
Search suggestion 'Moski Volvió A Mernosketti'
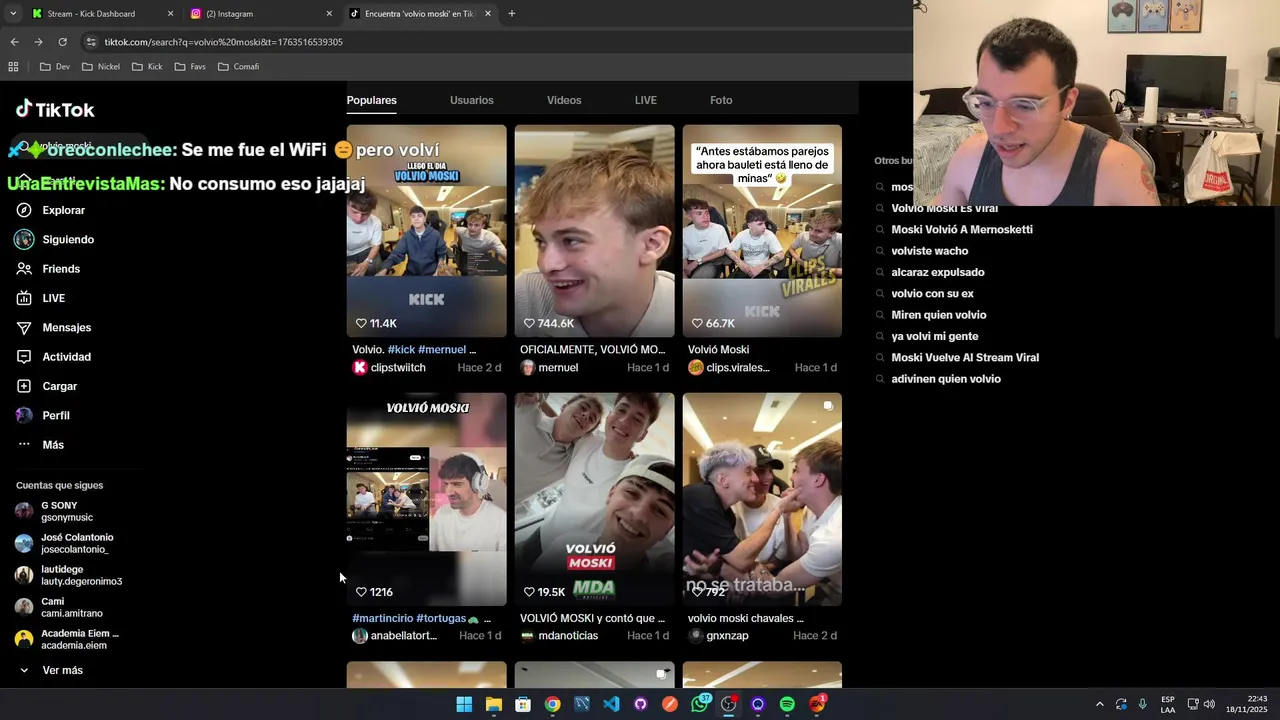[962, 230]
